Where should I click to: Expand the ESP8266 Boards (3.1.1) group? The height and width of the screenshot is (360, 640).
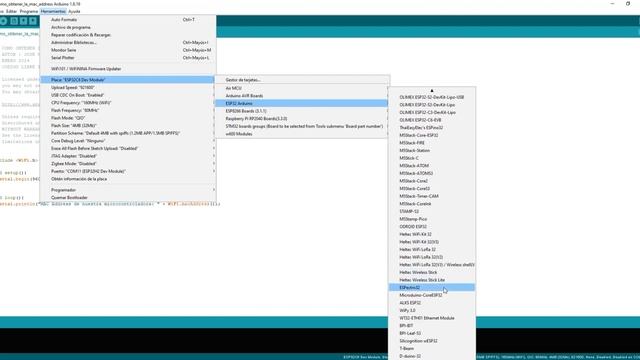point(302,111)
